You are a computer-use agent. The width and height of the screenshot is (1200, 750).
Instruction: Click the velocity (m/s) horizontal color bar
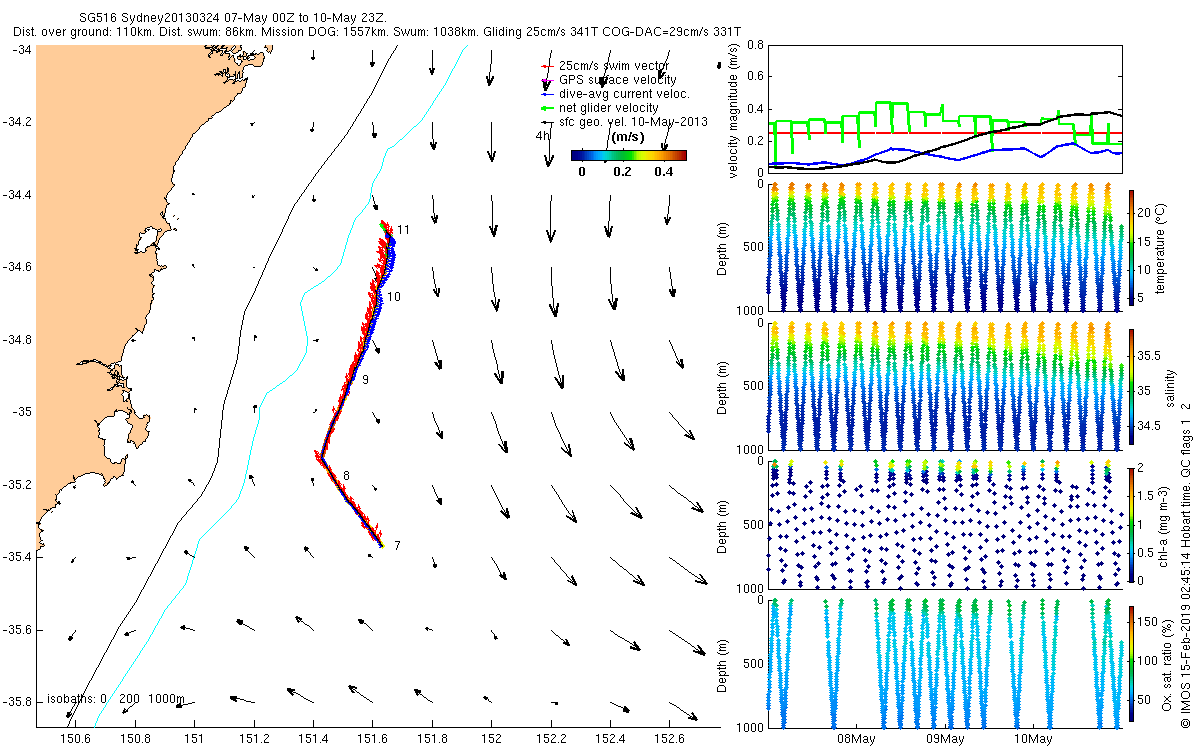click(x=629, y=155)
